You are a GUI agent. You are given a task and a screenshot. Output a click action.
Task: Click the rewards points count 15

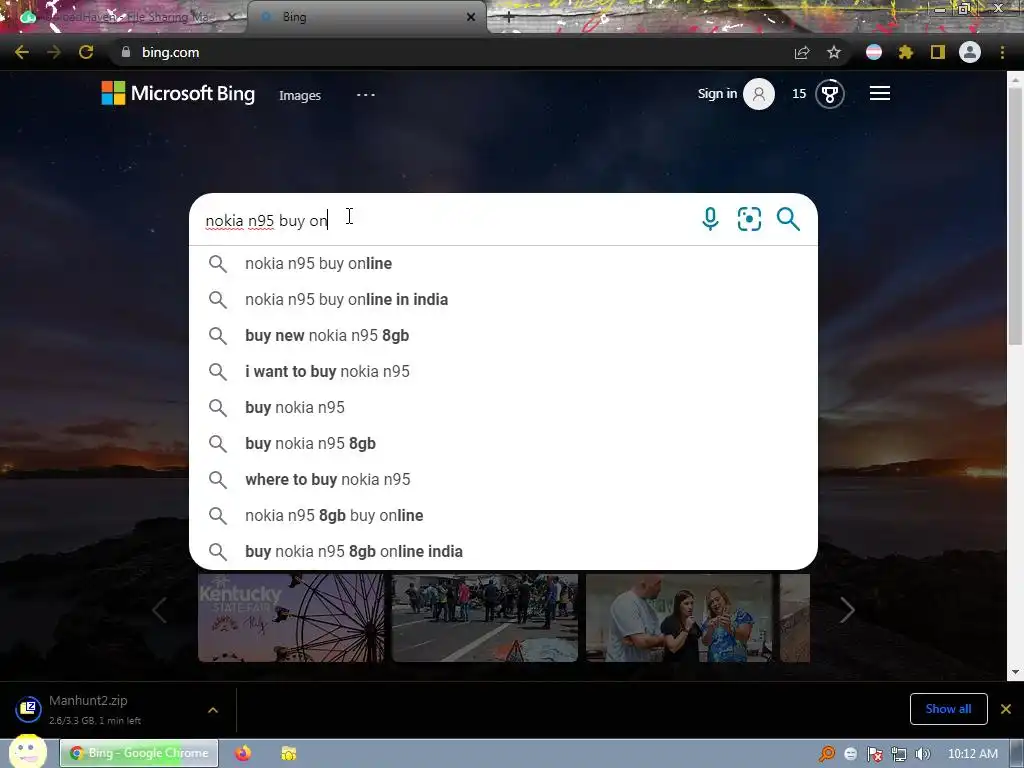pos(799,93)
